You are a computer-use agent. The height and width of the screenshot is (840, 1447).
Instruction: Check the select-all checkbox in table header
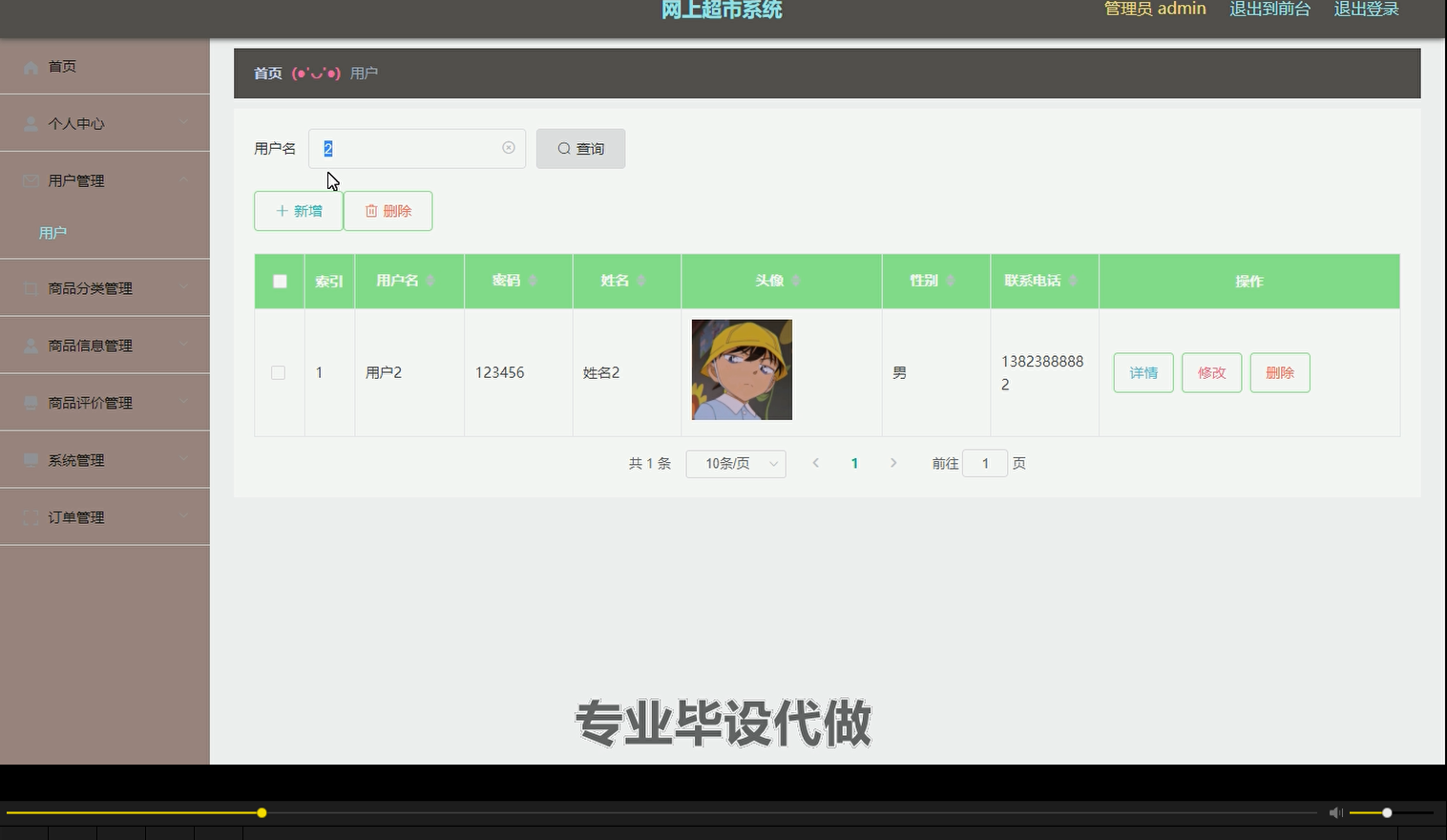click(279, 281)
